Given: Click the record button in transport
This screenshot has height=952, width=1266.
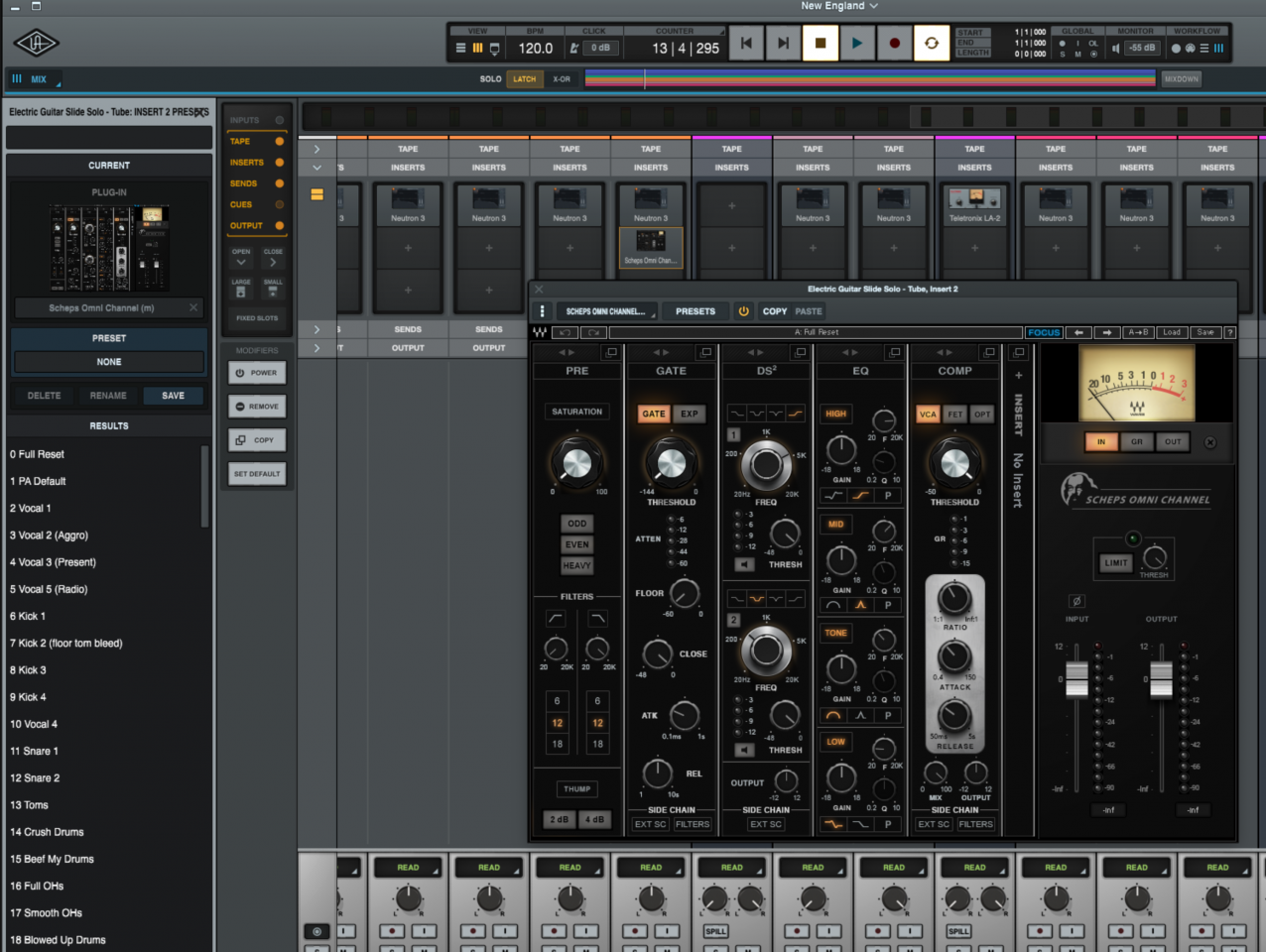Looking at the screenshot, I should point(895,43).
